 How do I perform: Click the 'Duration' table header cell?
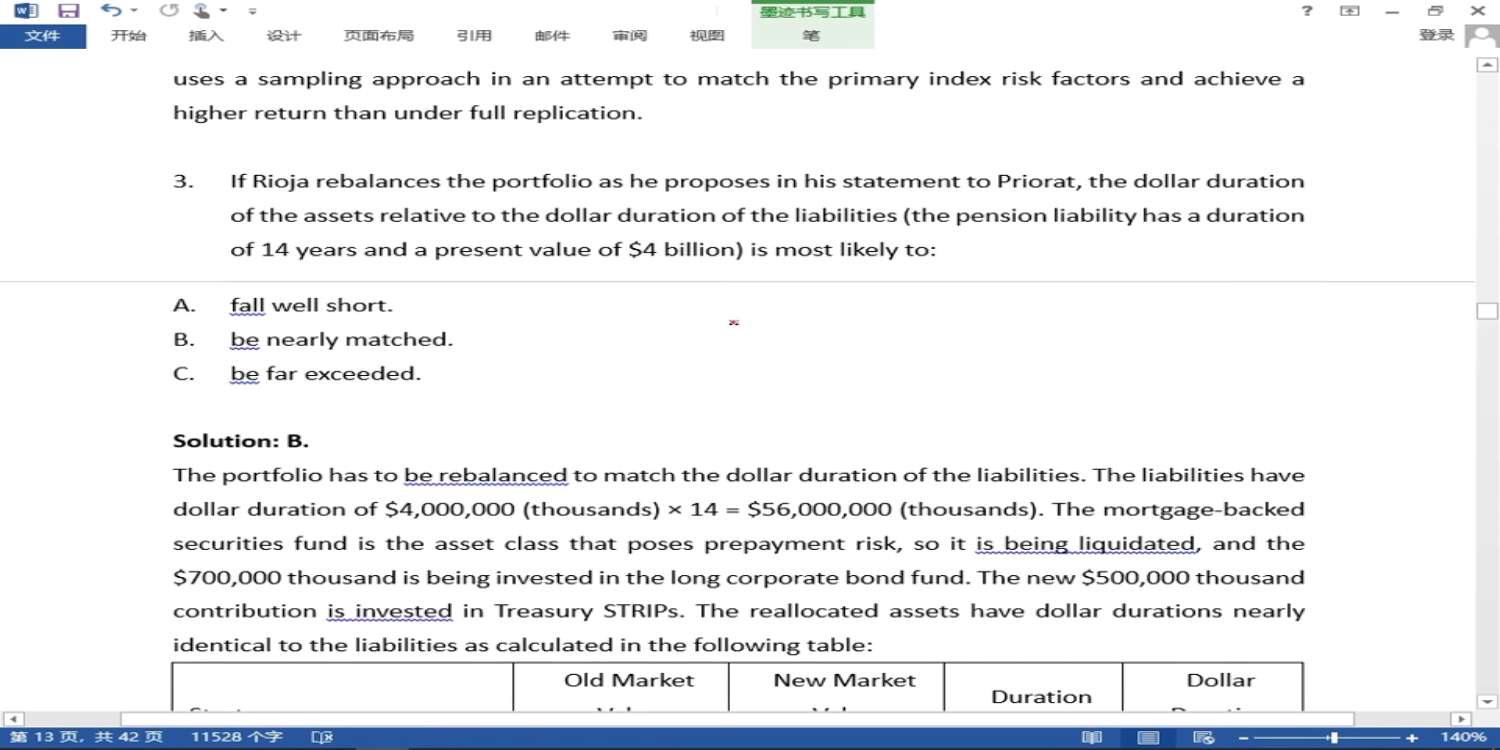pos(1041,697)
